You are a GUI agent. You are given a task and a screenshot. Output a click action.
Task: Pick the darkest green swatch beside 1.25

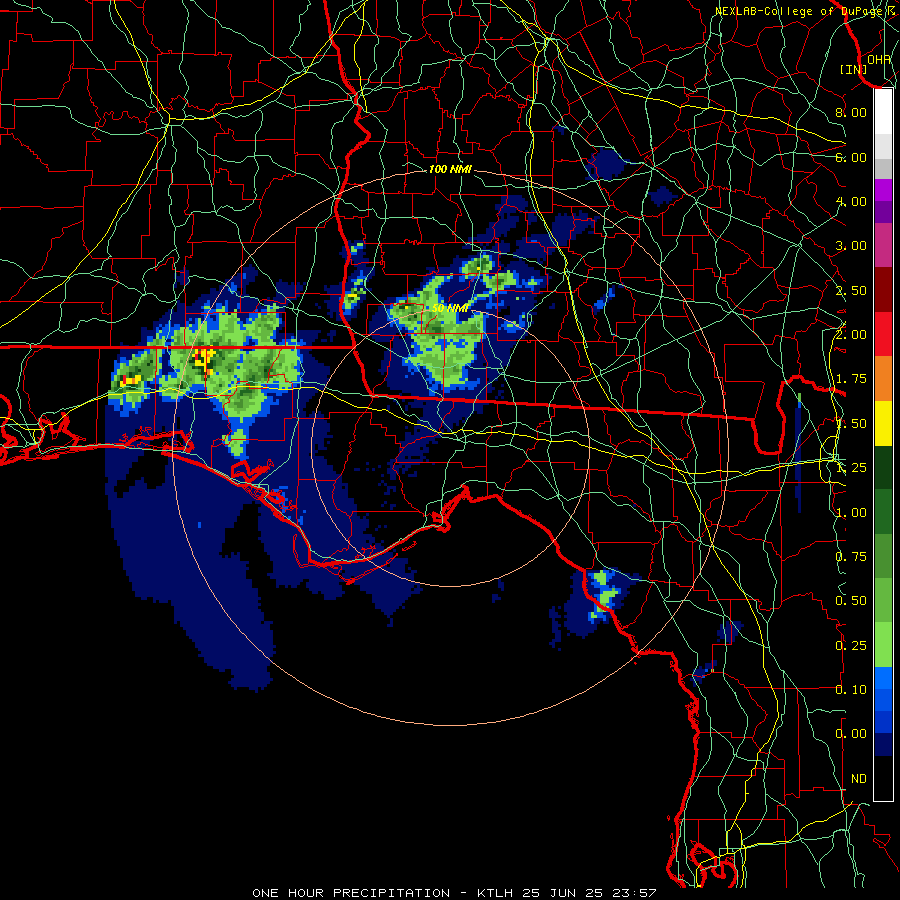click(x=883, y=467)
